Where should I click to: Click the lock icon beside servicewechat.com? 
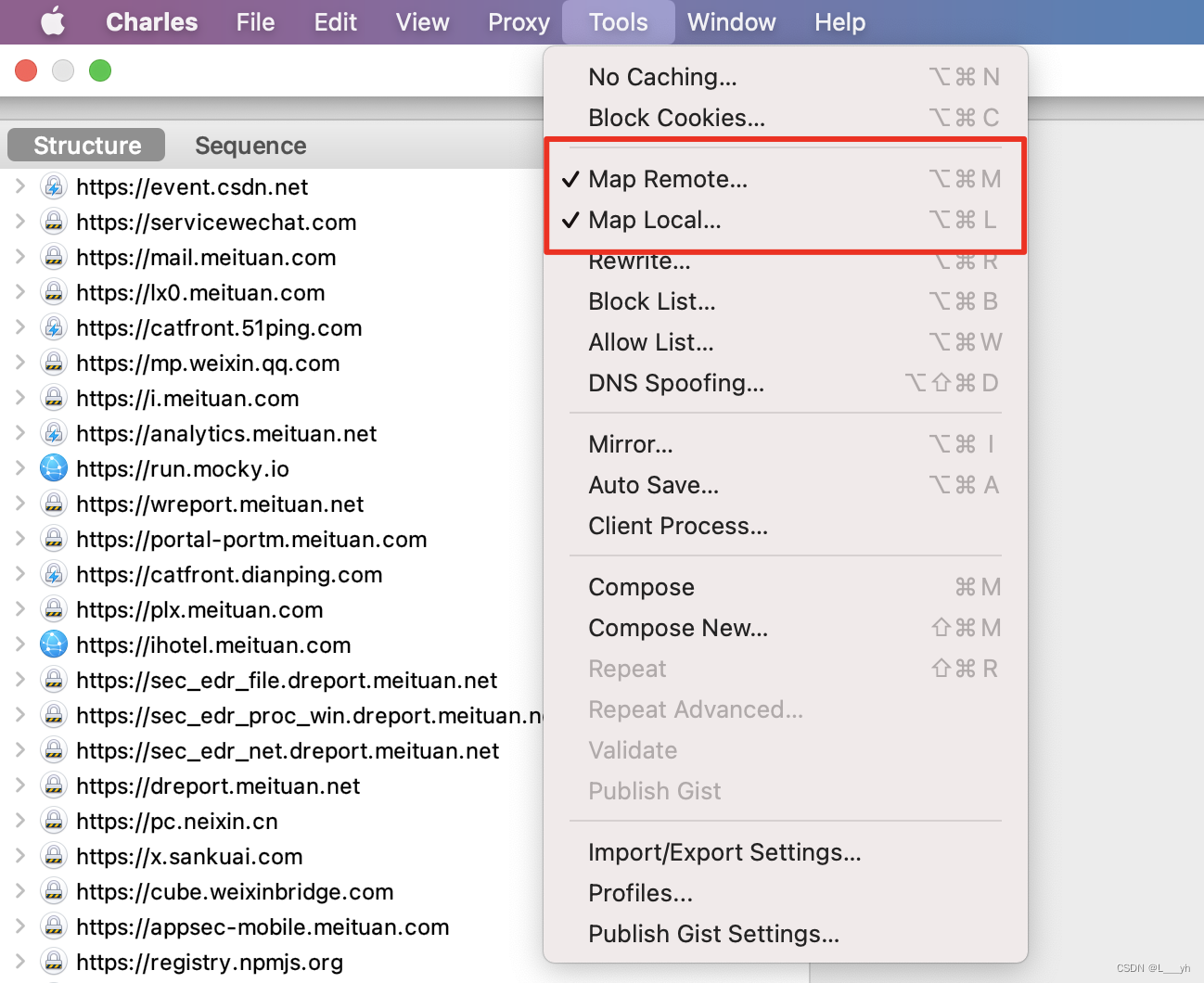pyautogui.click(x=54, y=222)
